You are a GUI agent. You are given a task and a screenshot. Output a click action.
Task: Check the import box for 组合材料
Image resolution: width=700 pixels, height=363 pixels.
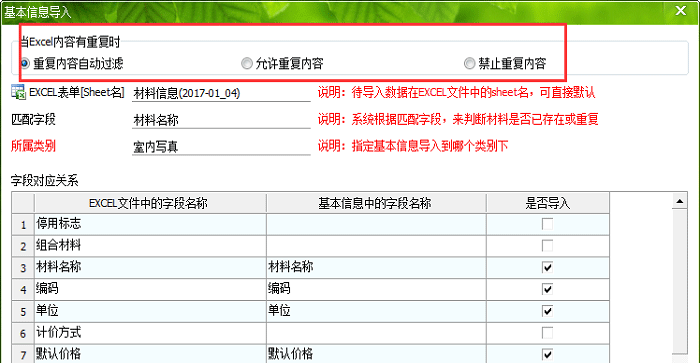coord(547,246)
